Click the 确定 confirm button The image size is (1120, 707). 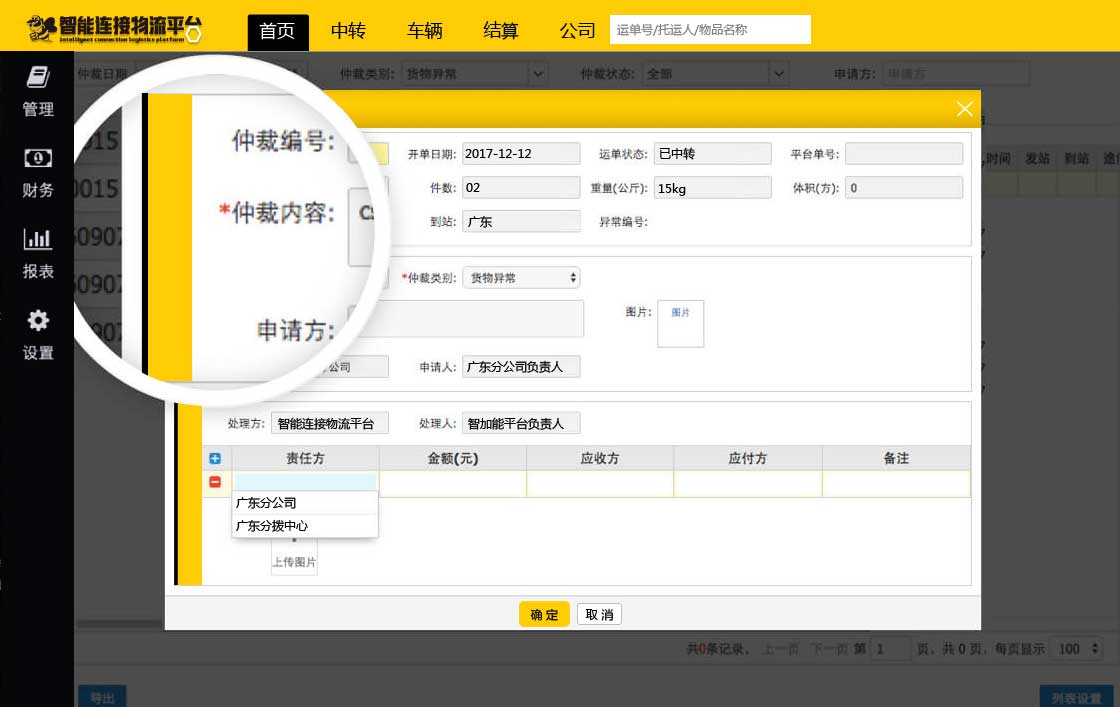(x=544, y=615)
